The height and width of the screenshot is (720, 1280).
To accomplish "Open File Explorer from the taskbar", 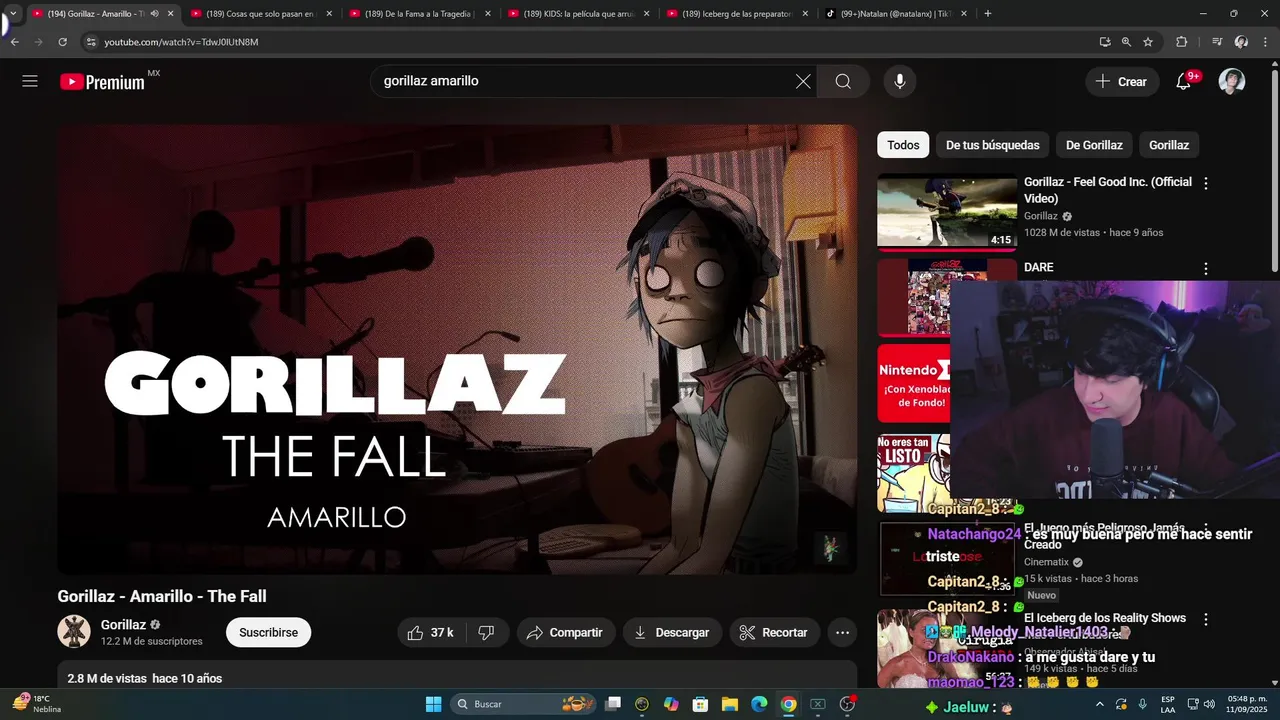I will (x=730, y=704).
